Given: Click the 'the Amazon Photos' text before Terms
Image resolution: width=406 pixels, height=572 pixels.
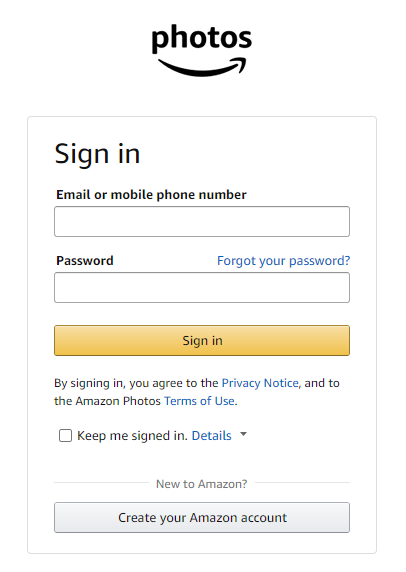Looking at the screenshot, I should 107,401.
